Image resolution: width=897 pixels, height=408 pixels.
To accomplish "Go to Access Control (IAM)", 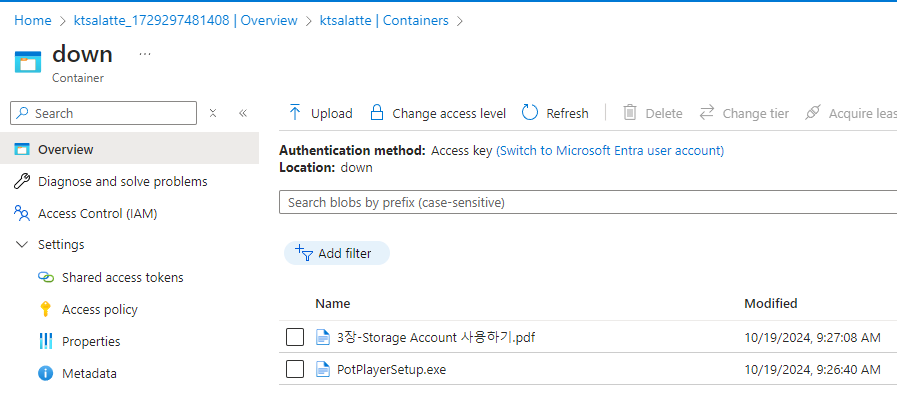I will click(97, 213).
